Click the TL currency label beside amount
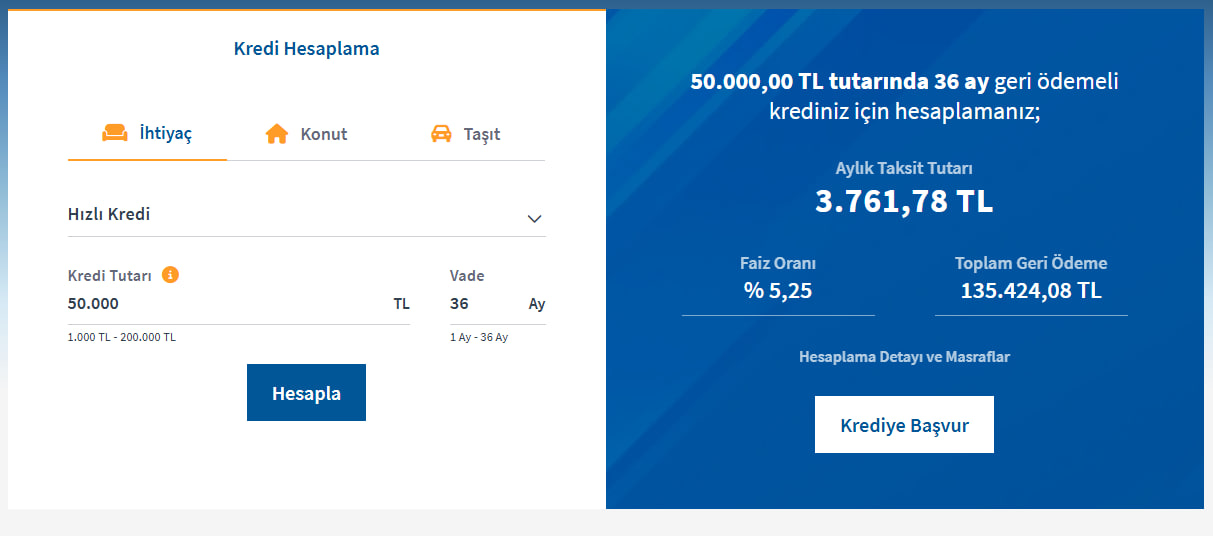Image resolution: width=1213 pixels, height=536 pixels. 401,304
